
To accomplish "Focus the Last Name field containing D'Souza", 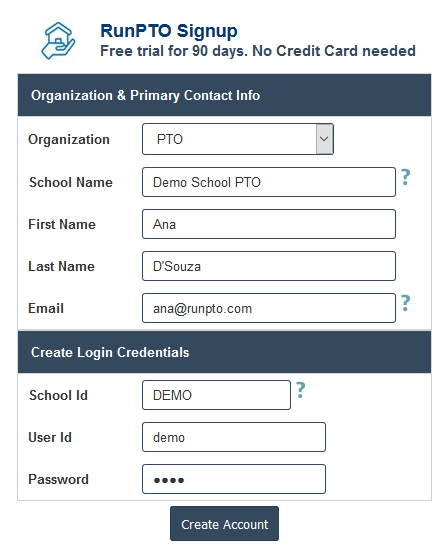I will (269, 266).
